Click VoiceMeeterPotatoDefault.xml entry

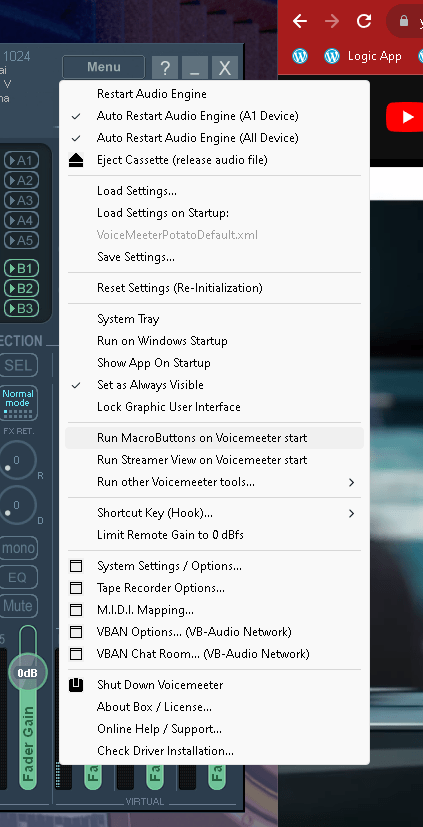coord(214,235)
